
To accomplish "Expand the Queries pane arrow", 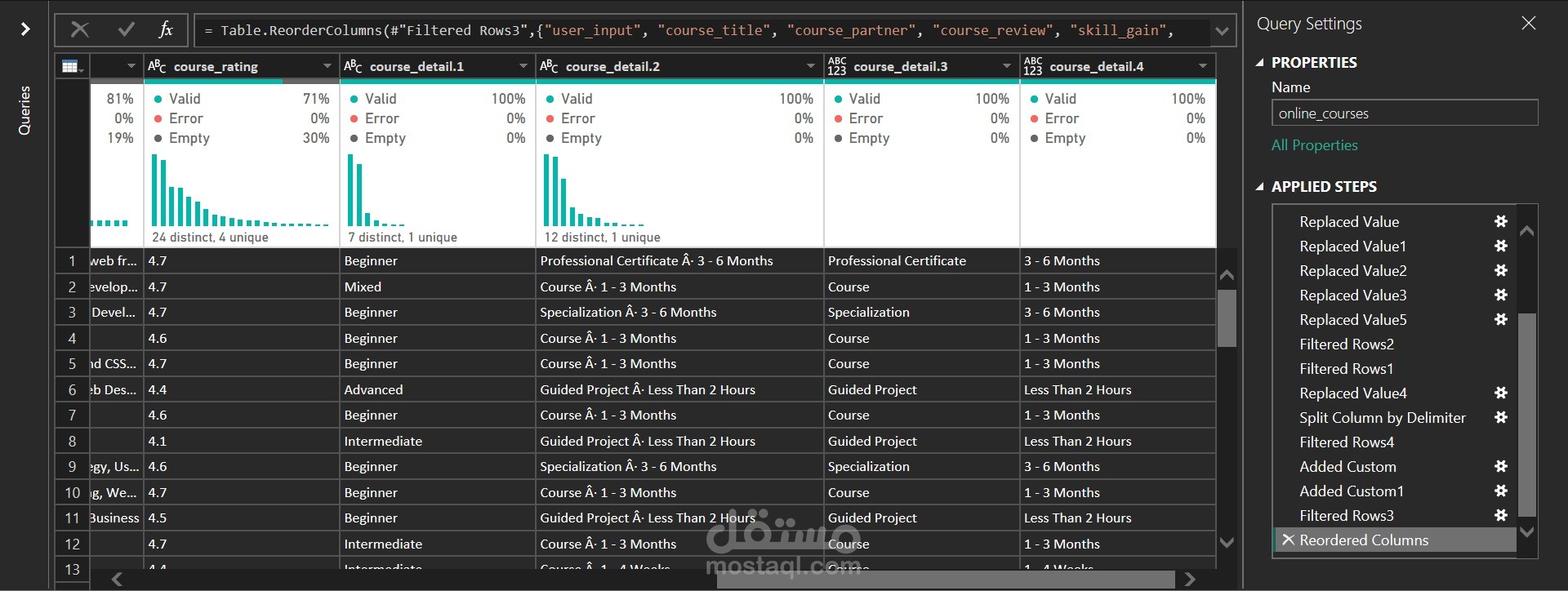I will (25, 29).
